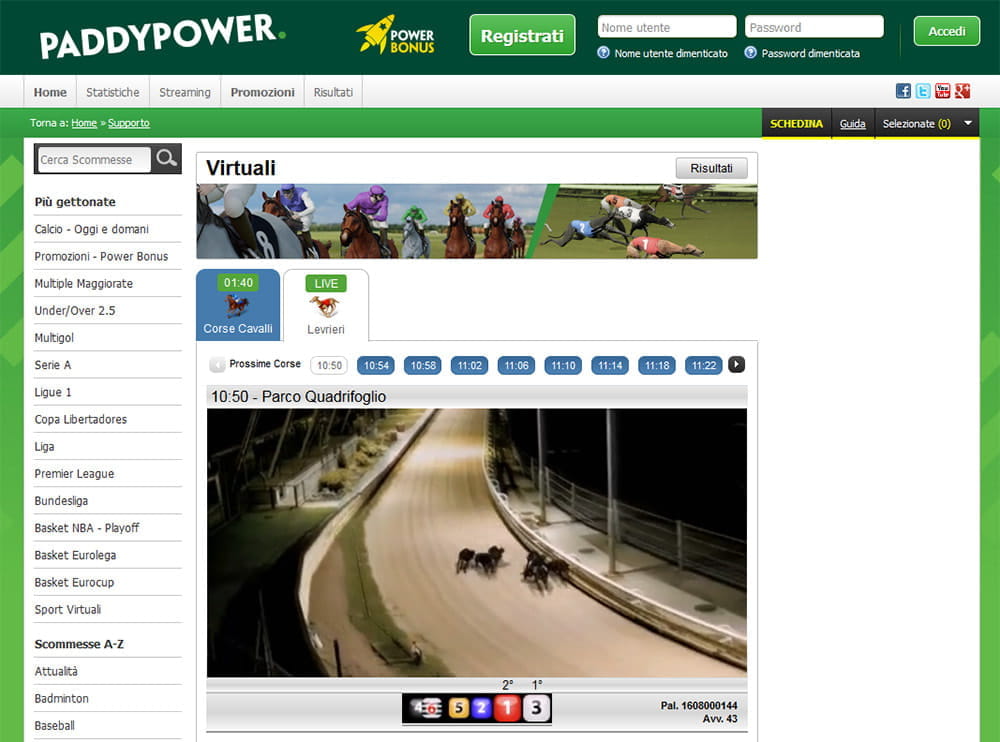Focus the Nome utente input field

[x=666, y=27]
